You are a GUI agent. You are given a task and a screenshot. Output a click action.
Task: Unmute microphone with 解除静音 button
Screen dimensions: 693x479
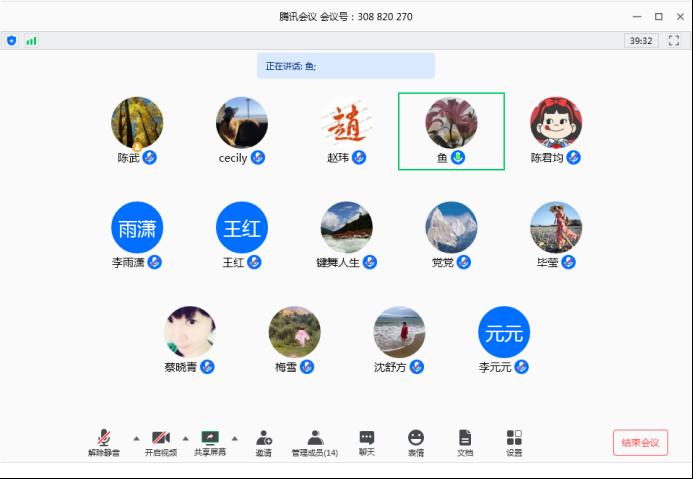[x=103, y=442]
